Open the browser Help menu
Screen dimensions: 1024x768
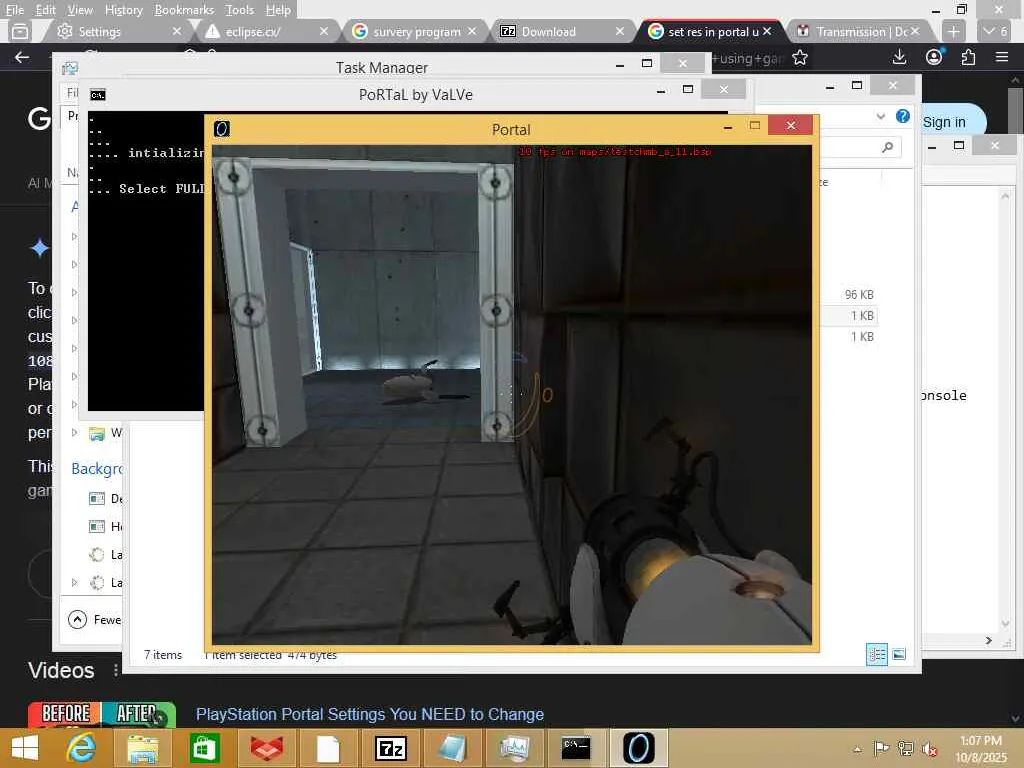pyautogui.click(x=278, y=10)
